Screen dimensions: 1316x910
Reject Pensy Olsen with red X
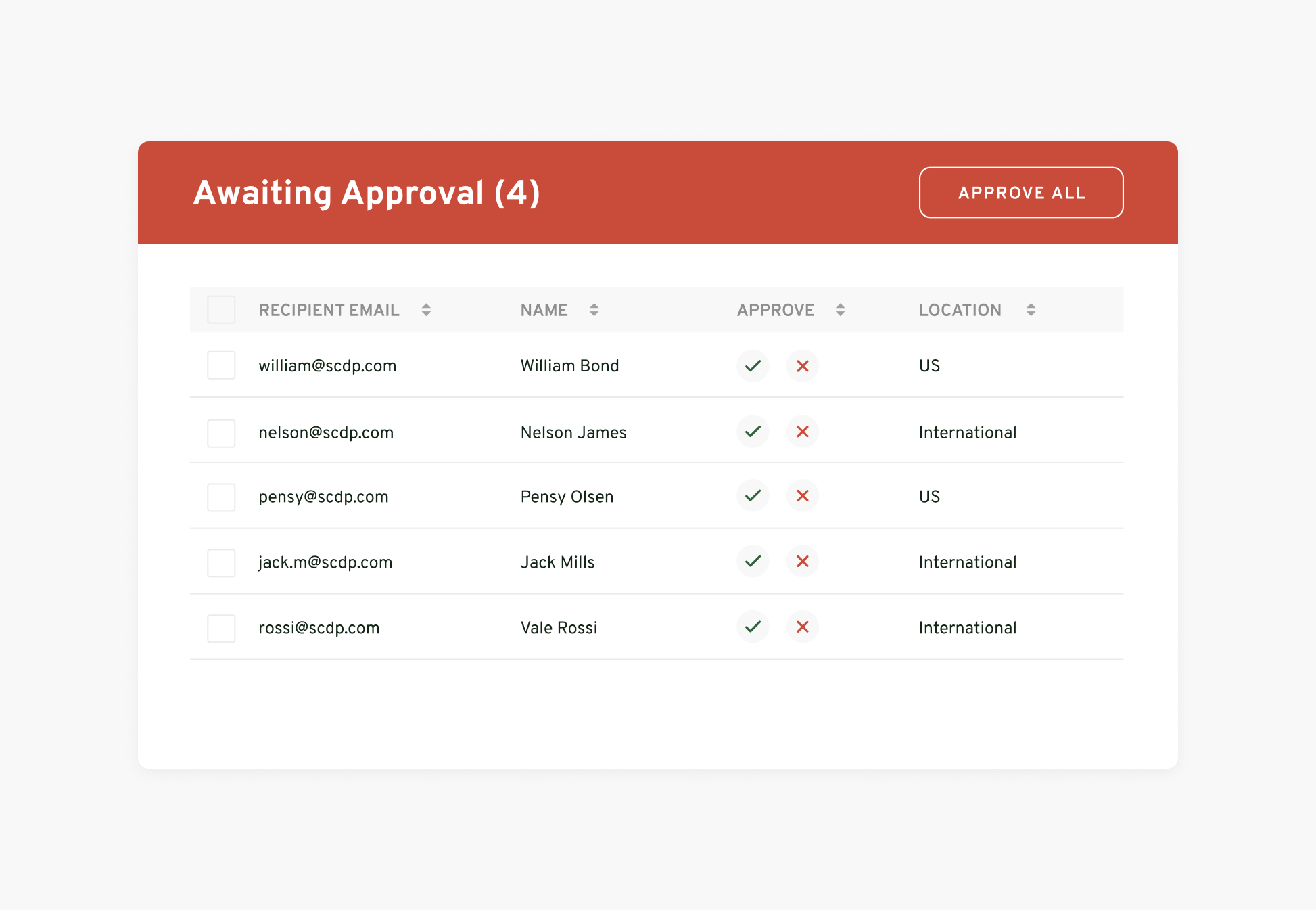pyautogui.click(x=803, y=496)
